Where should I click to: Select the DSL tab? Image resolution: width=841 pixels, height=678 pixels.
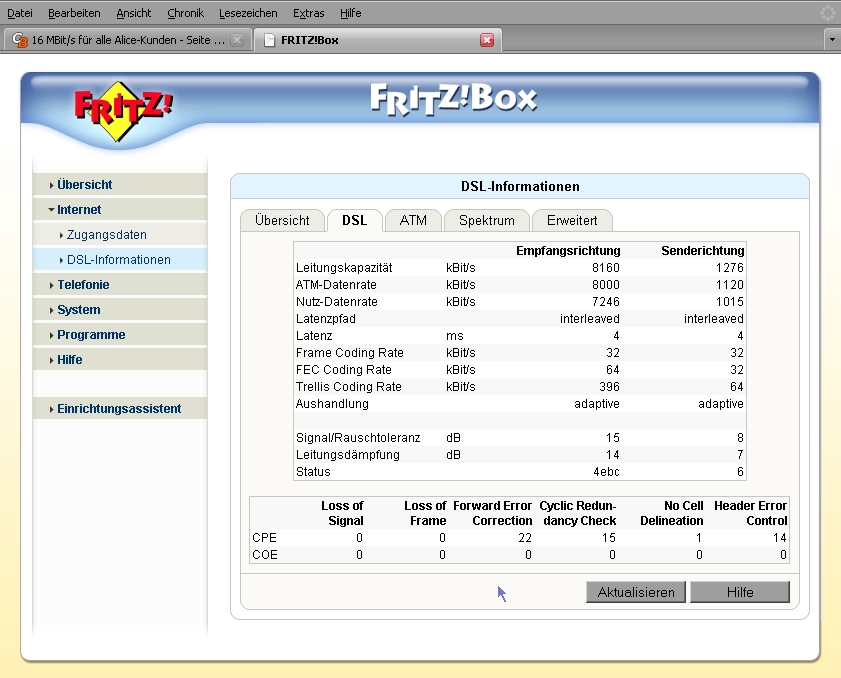click(x=355, y=220)
